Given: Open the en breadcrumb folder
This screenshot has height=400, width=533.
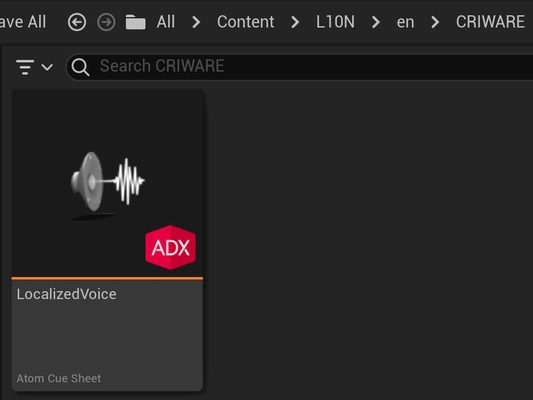Looking at the screenshot, I should 405,22.
